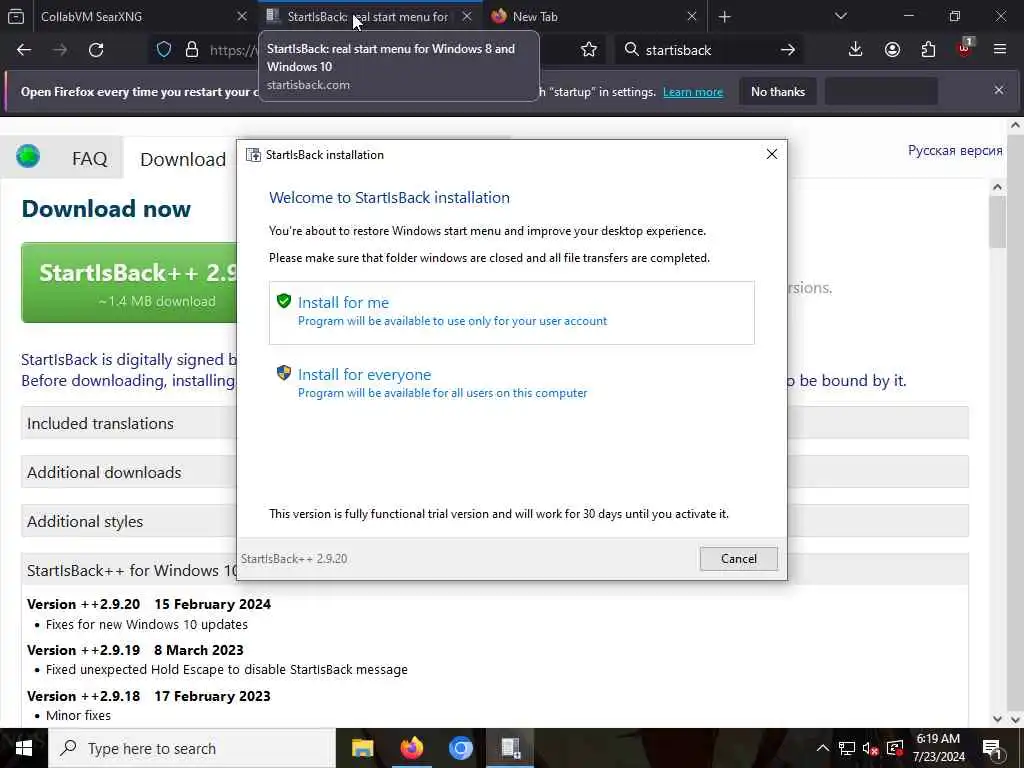This screenshot has width=1024, height=768.
Task: Cancel the StartIsBack installation
Action: point(739,558)
